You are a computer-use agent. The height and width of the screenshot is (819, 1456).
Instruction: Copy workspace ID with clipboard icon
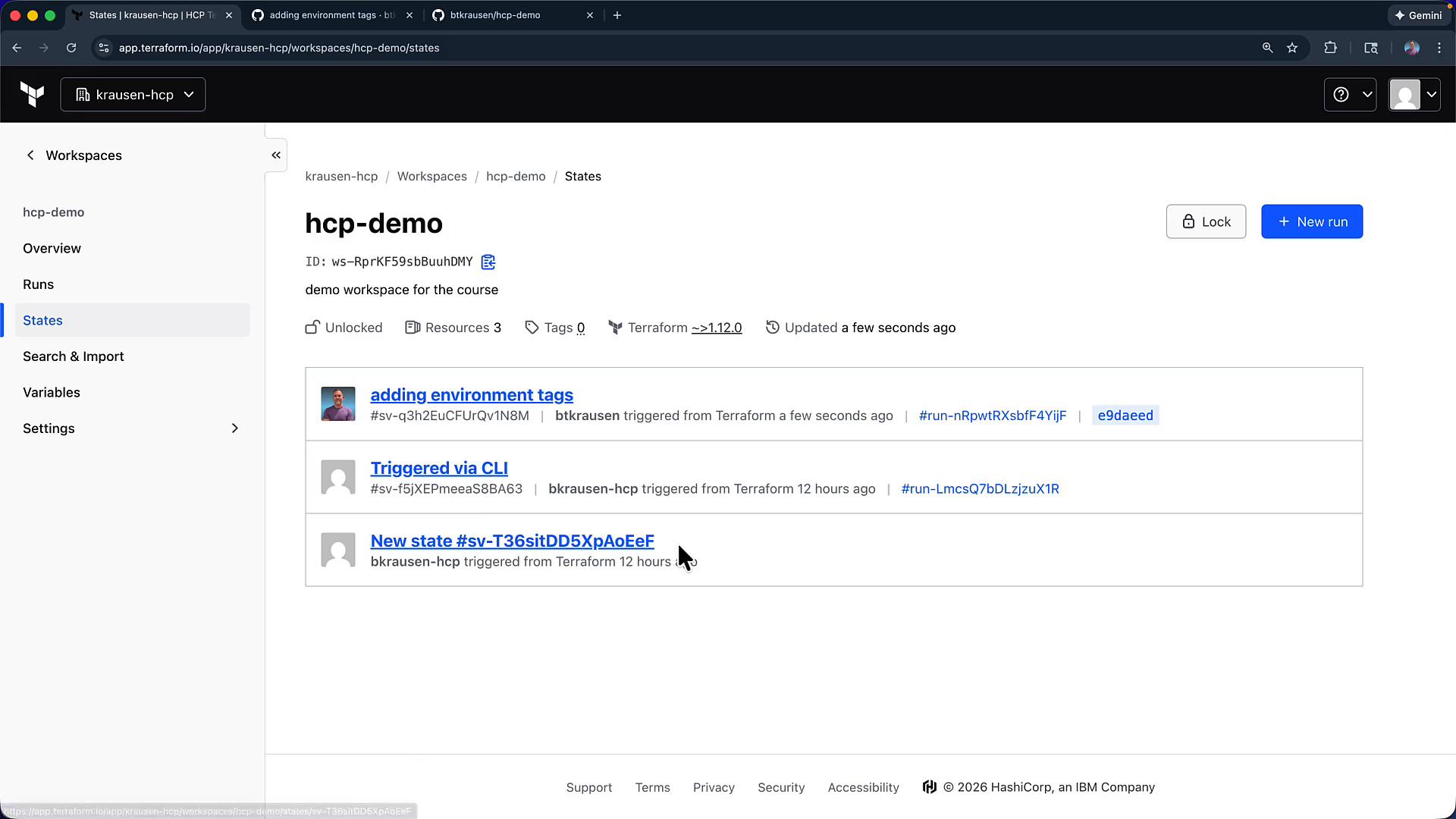coord(488,262)
